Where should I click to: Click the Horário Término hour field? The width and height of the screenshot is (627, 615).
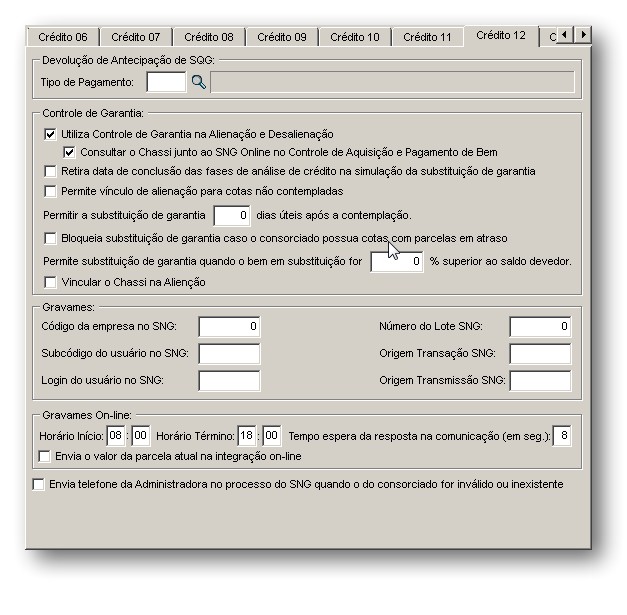[x=247, y=436]
